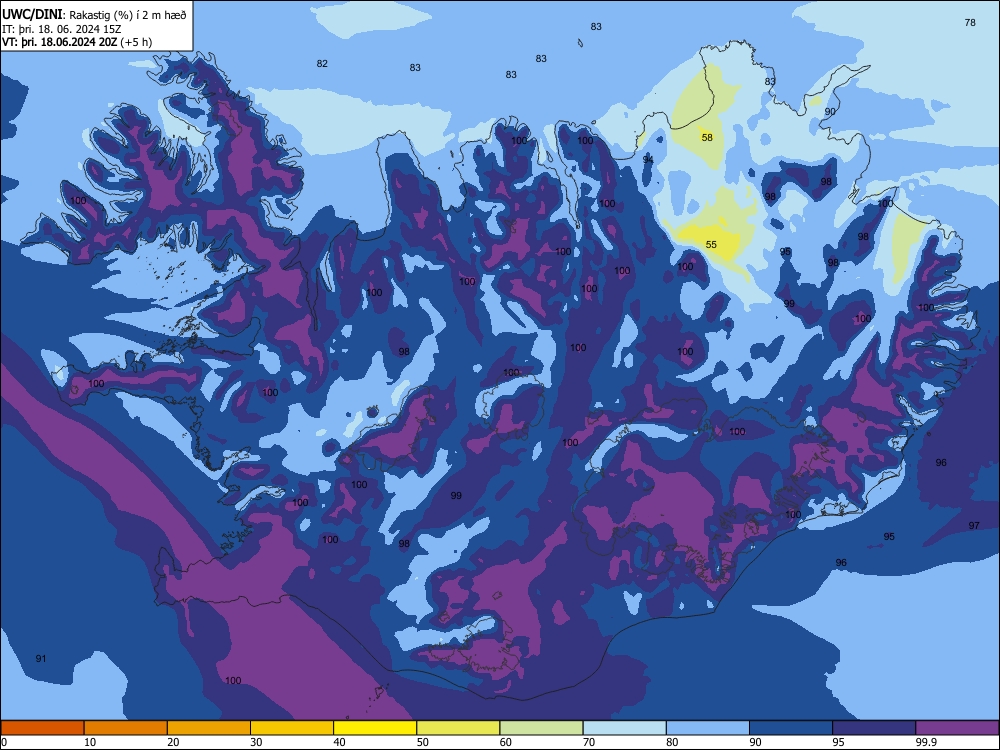This screenshot has width=1000, height=750.
Task: Click the orange 10–20 legend swatch
Action: [126, 728]
